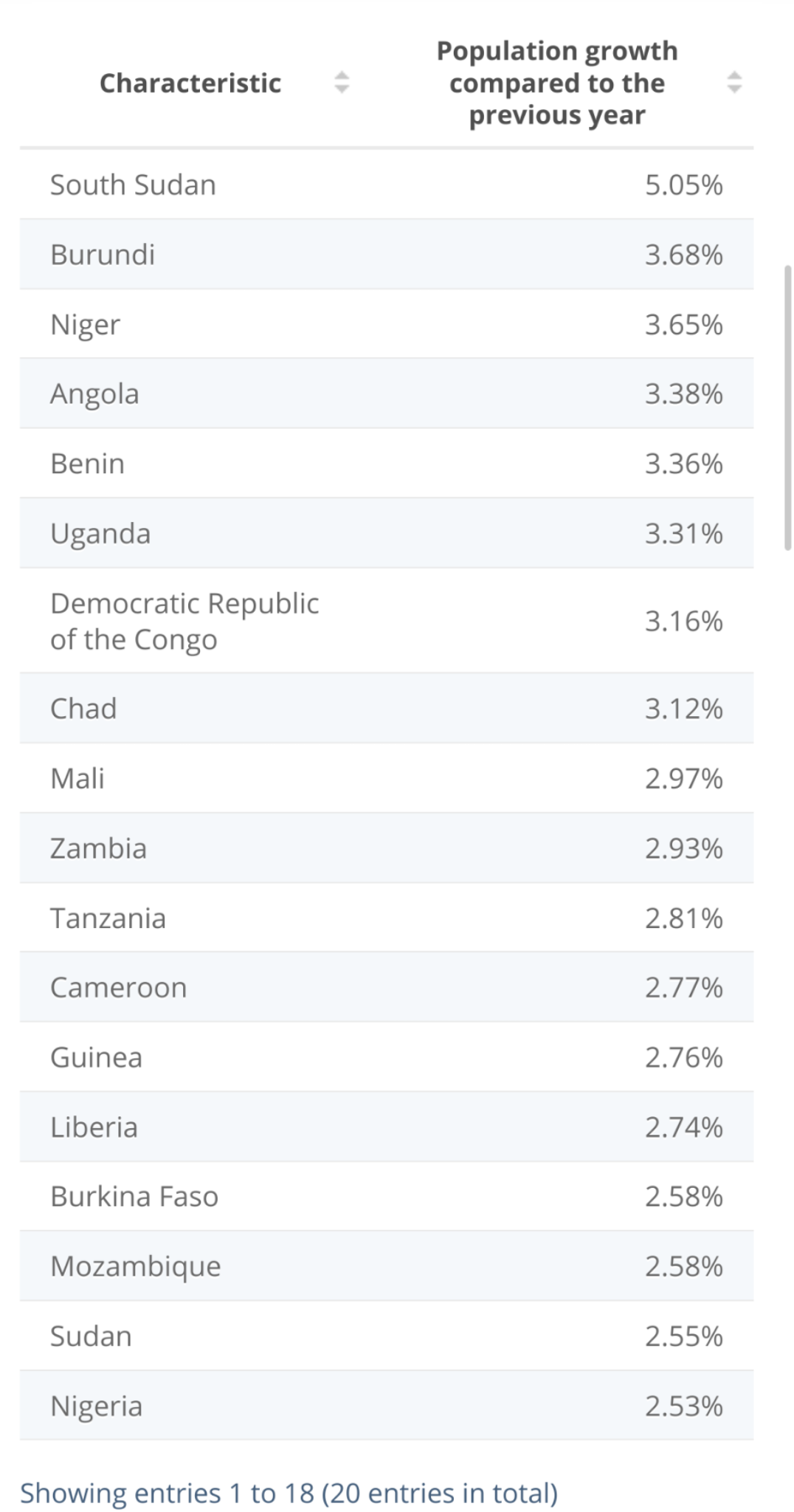Click the Benin 3.36% value

pyautogui.click(x=683, y=464)
